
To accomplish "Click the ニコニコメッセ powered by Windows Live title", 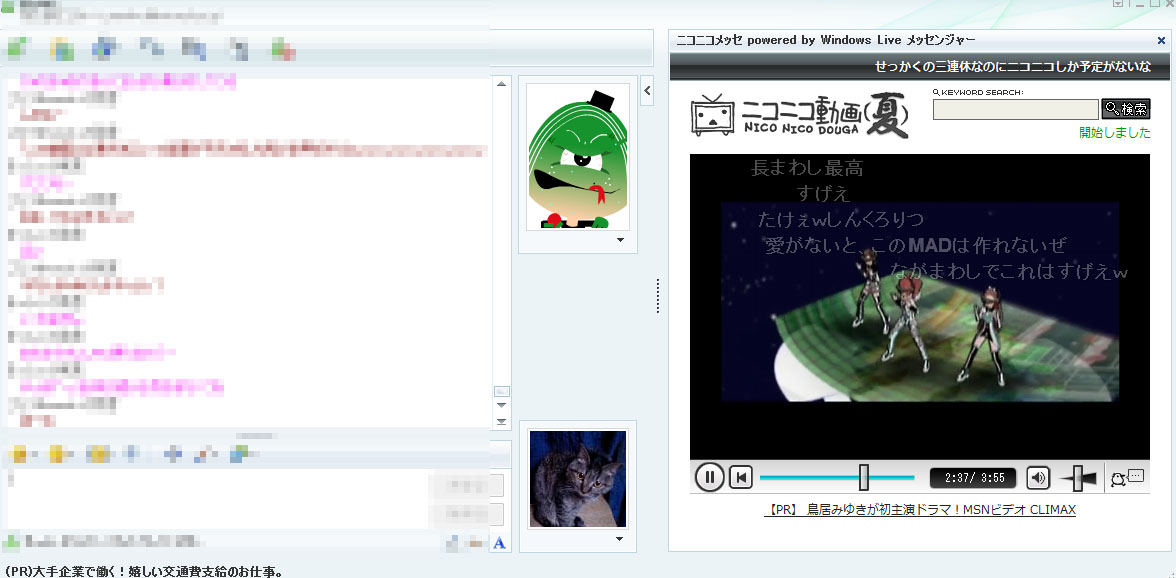I will [x=826, y=40].
